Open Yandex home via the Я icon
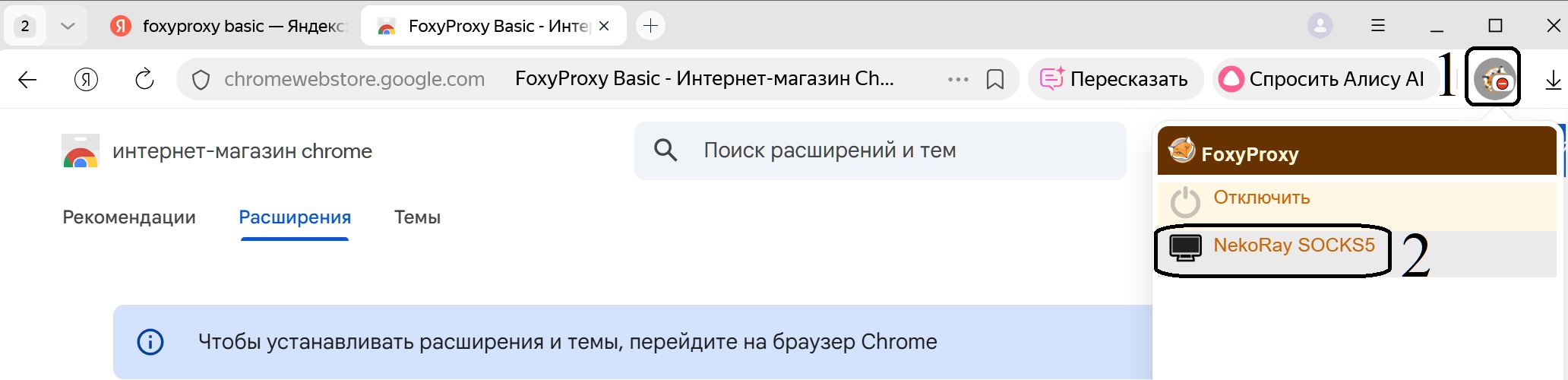Image resolution: width=1568 pixels, height=380 pixels. point(86,79)
